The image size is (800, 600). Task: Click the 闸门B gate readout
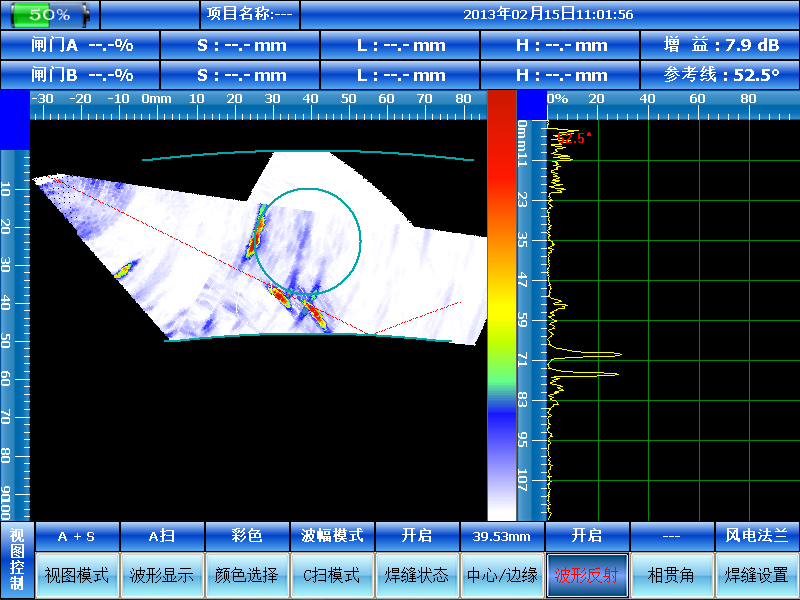pyautogui.click(x=80, y=75)
